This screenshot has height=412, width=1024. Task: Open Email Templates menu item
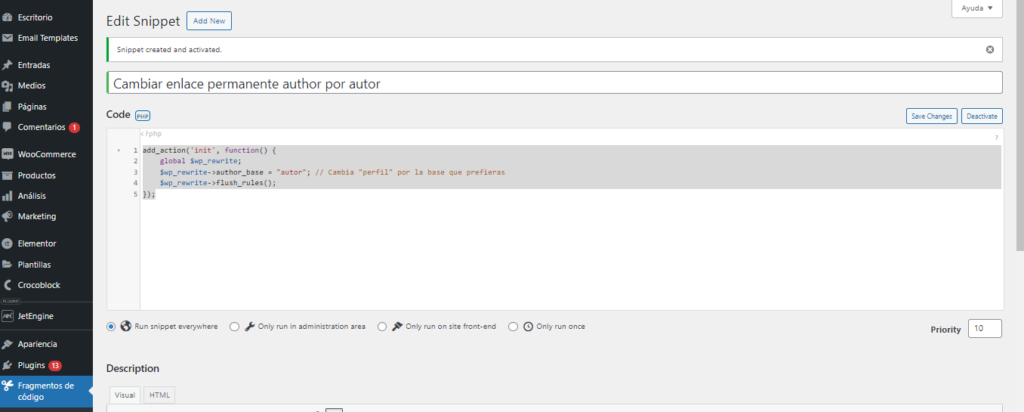(46, 39)
